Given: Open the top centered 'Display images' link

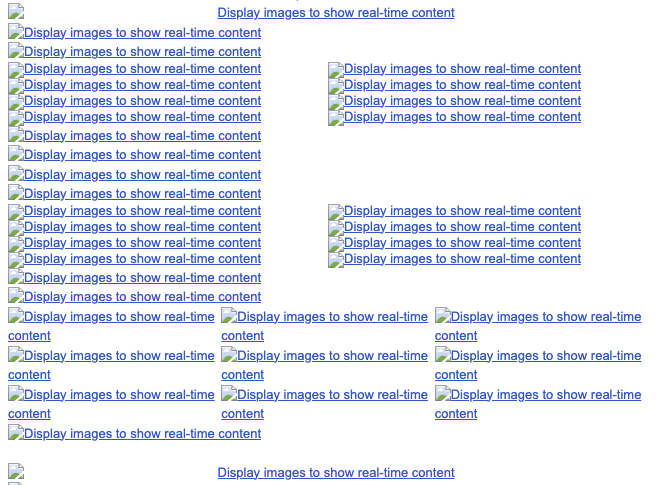Looking at the screenshot, I should click(x=335, y=13).
